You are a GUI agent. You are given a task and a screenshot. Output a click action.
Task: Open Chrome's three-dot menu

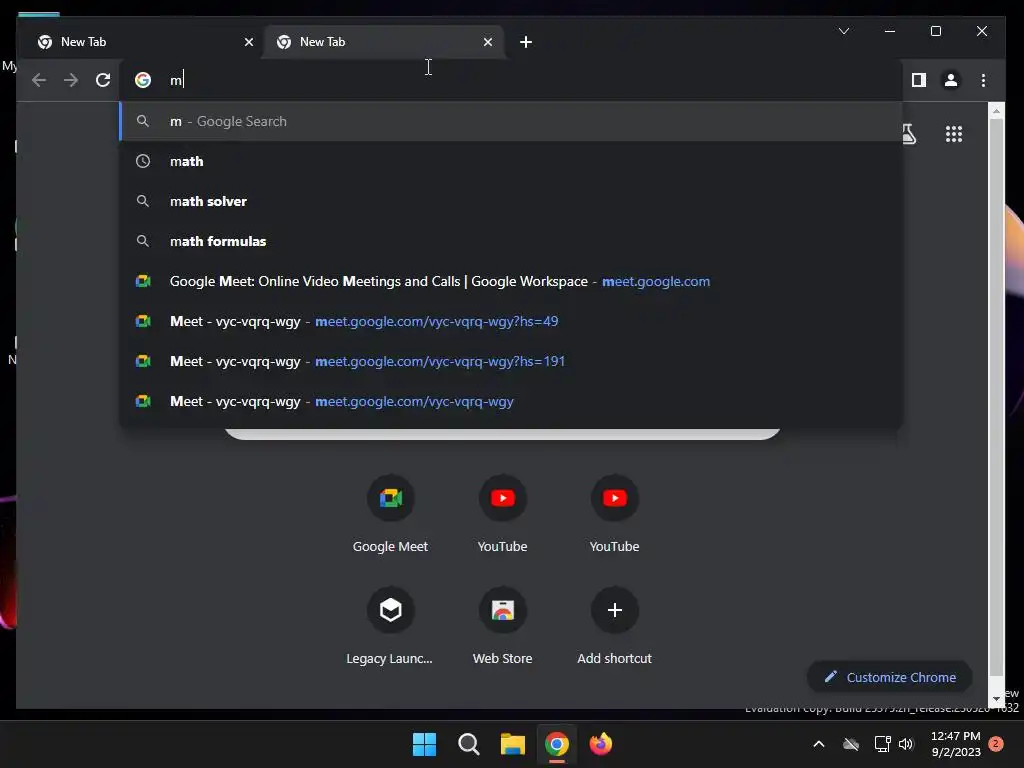click(983, 80)
